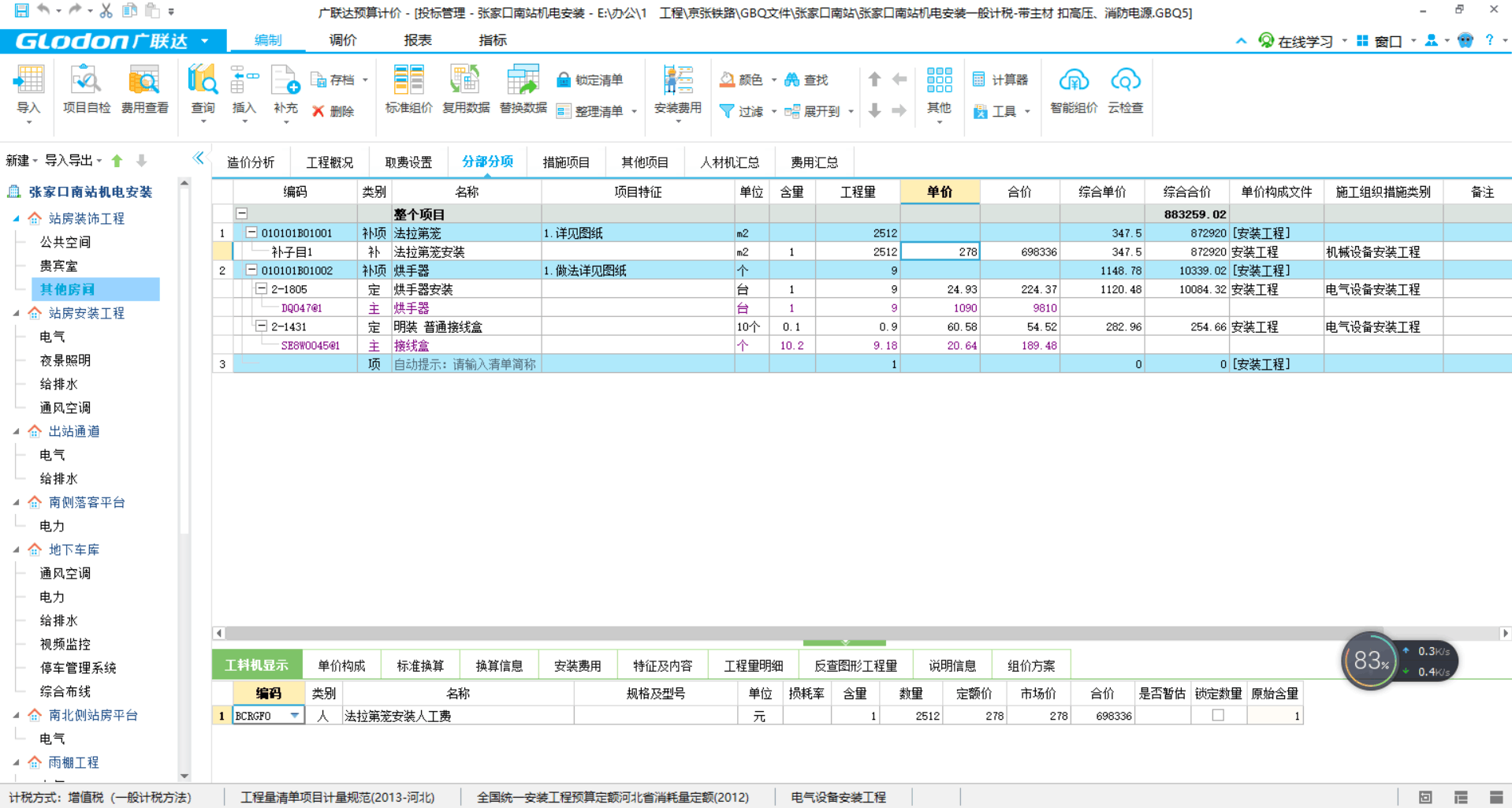Open the 整理清单 dropdown
This screenshot has width=1512, height=808.
pyautogui.click(x=635, y=111)
